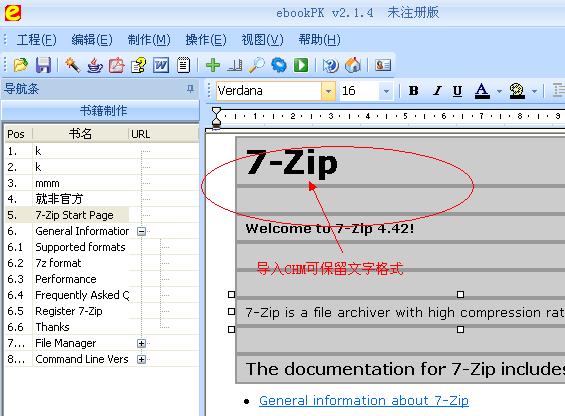Open the 操作(E) menu
The width and height of the screenshot is (565, 416).
[x=206, y=40]
